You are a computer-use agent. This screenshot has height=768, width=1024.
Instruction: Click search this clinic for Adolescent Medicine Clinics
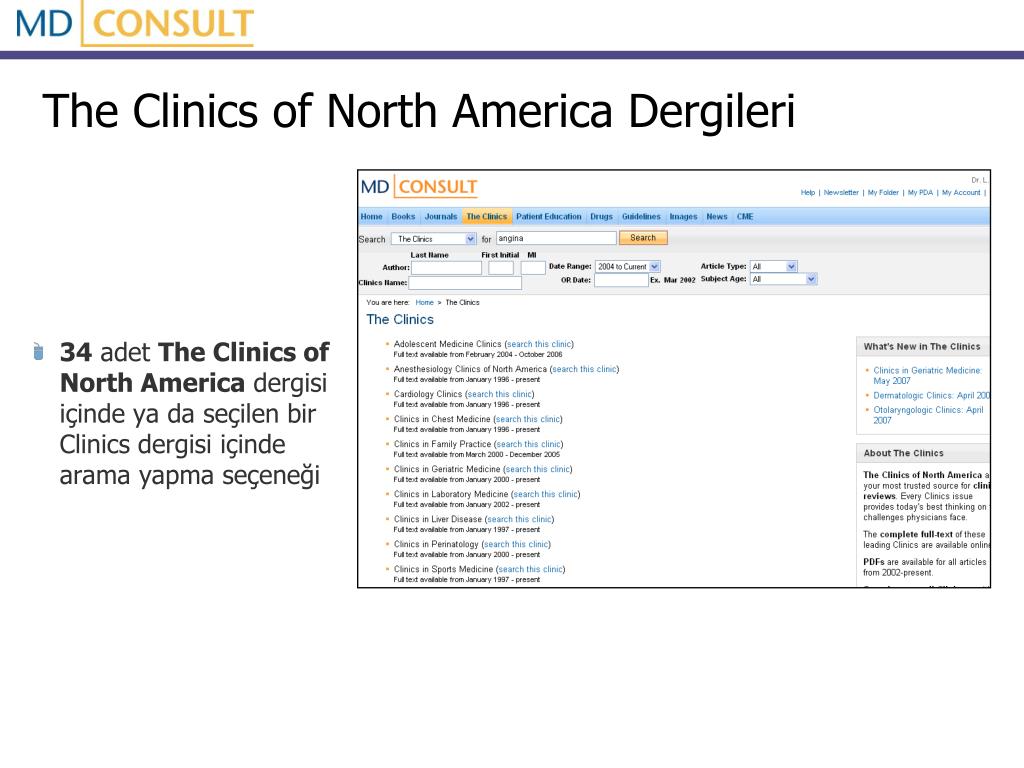pos(539,344)
